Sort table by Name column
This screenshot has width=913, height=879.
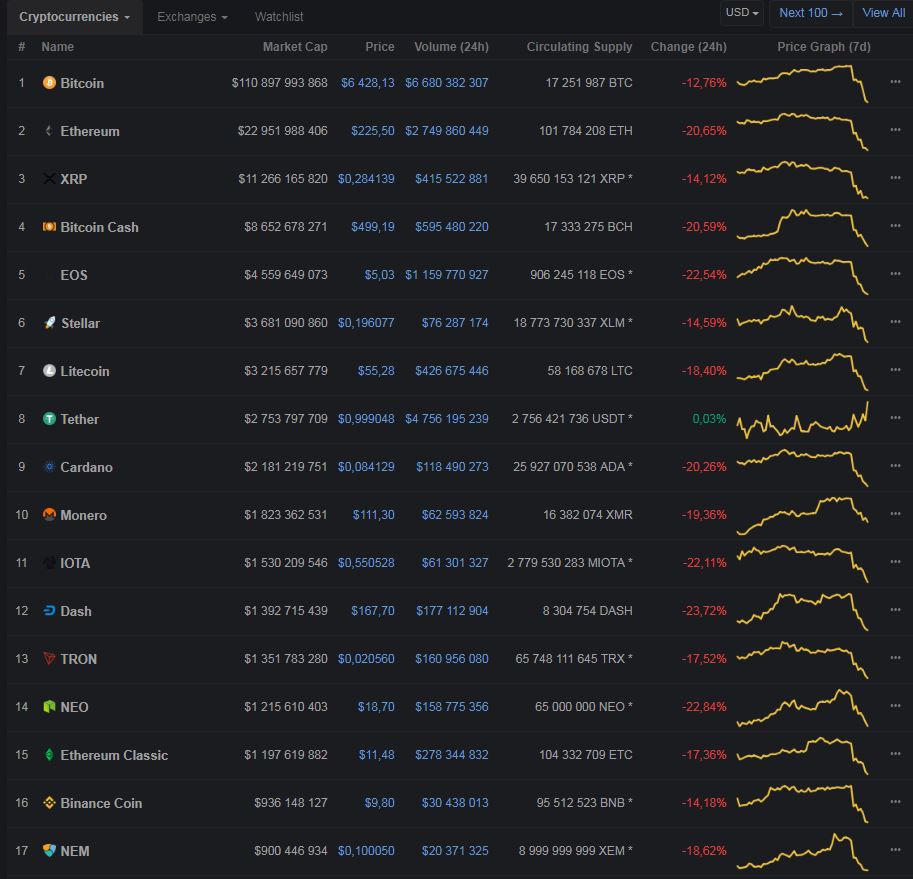pos(58,47)
